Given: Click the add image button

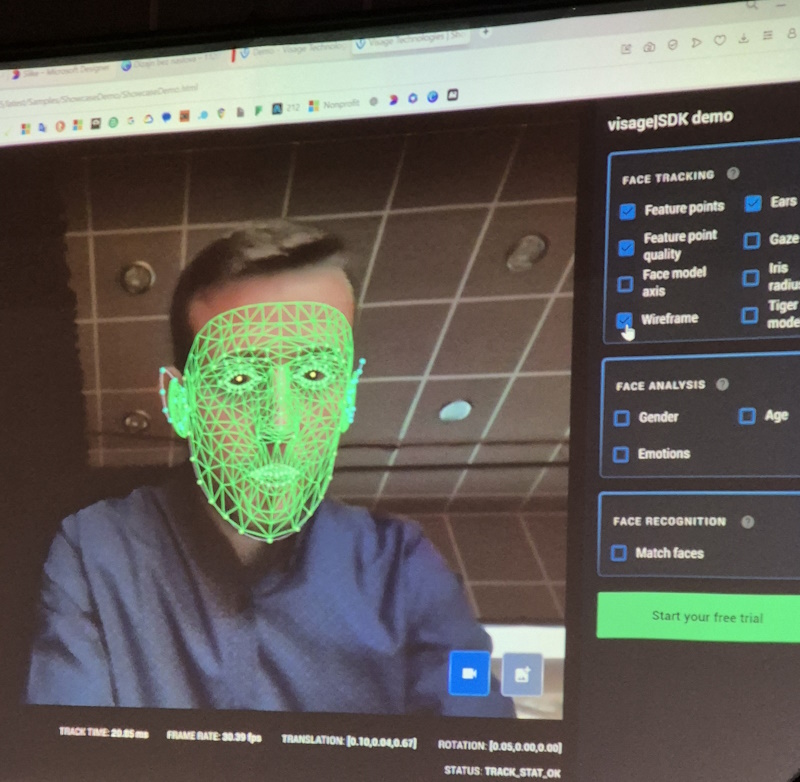Looking at the screenshot, I should [522, 675].
